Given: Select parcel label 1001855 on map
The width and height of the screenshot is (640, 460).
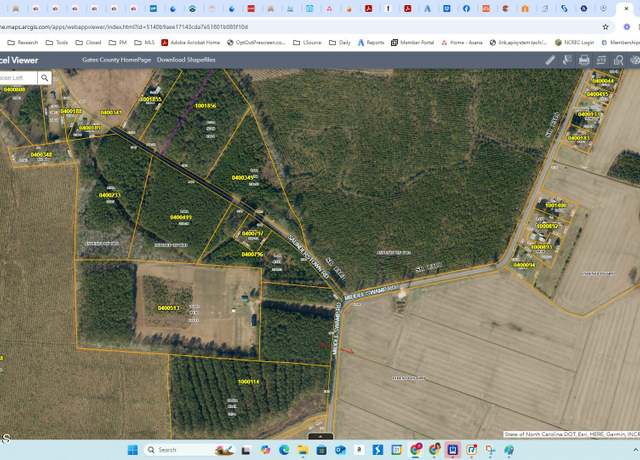Looking at the screenshot, I should [151, 99].
